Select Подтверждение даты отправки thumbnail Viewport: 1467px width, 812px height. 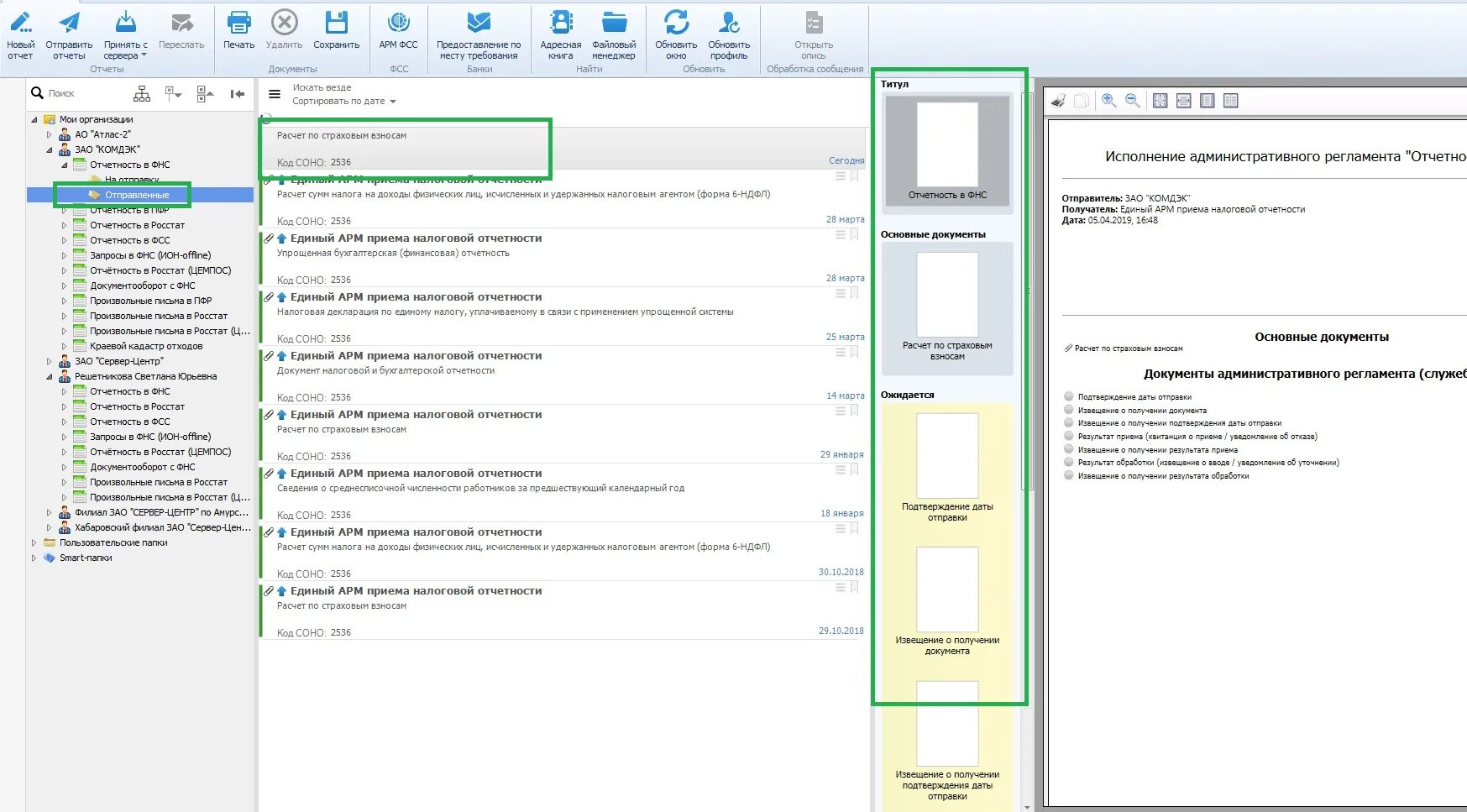[x=947, y=468]
